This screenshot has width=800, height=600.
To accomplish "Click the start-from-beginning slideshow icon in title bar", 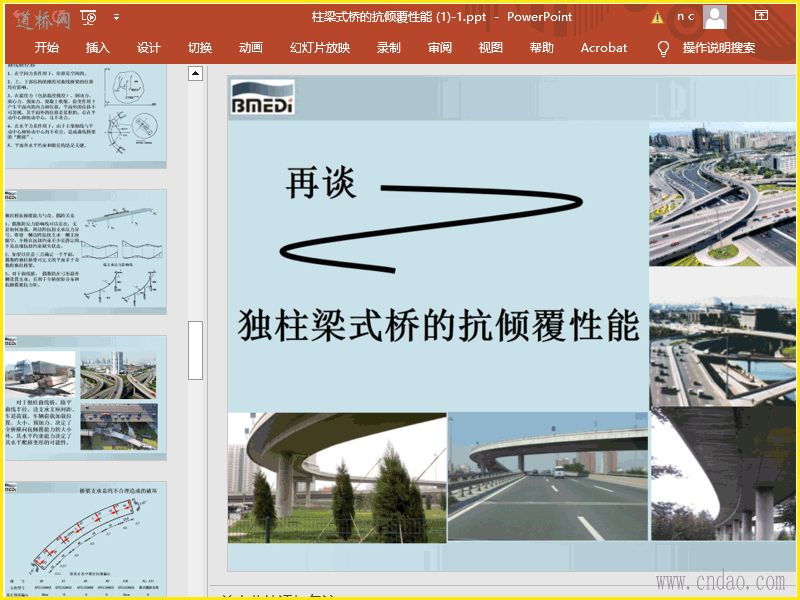I will (89, 17).
